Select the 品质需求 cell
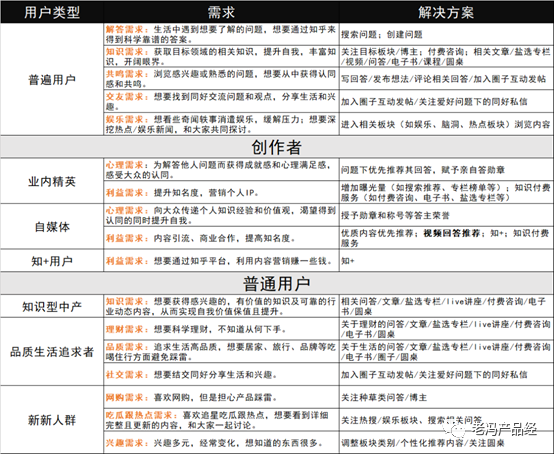Screen dimensions: 554x454 pyautogui.click(x=221, y=352)
